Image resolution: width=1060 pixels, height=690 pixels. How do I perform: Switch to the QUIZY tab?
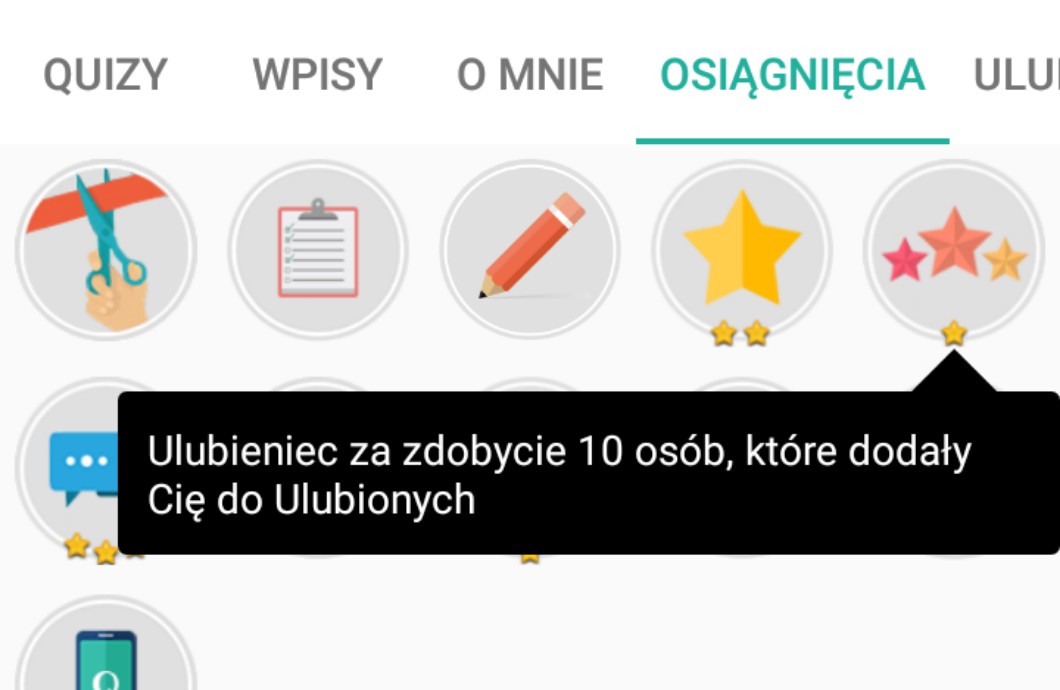point(105,74)
